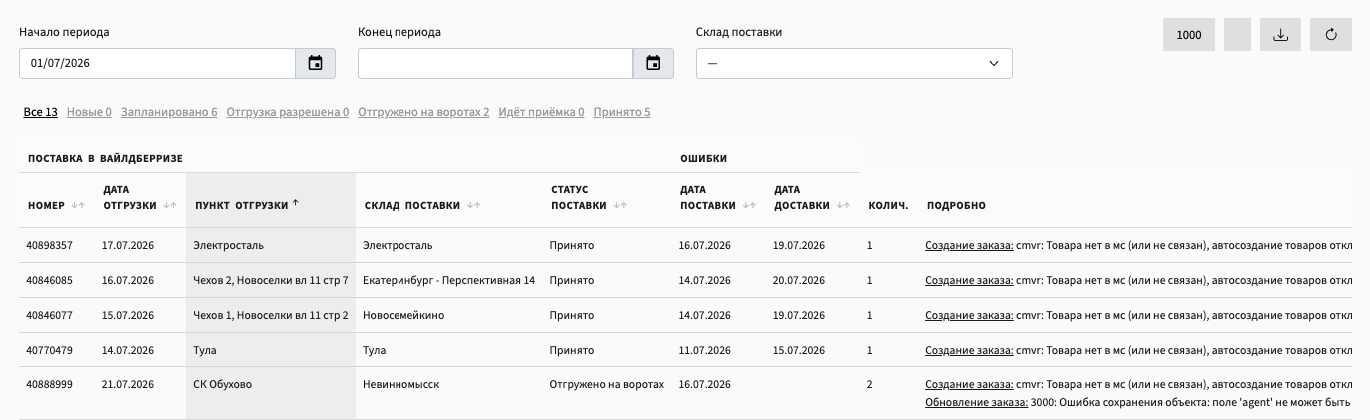Open Создание заказа link in row 40846085
This screenshot has width=1370, height=420.
969,280
